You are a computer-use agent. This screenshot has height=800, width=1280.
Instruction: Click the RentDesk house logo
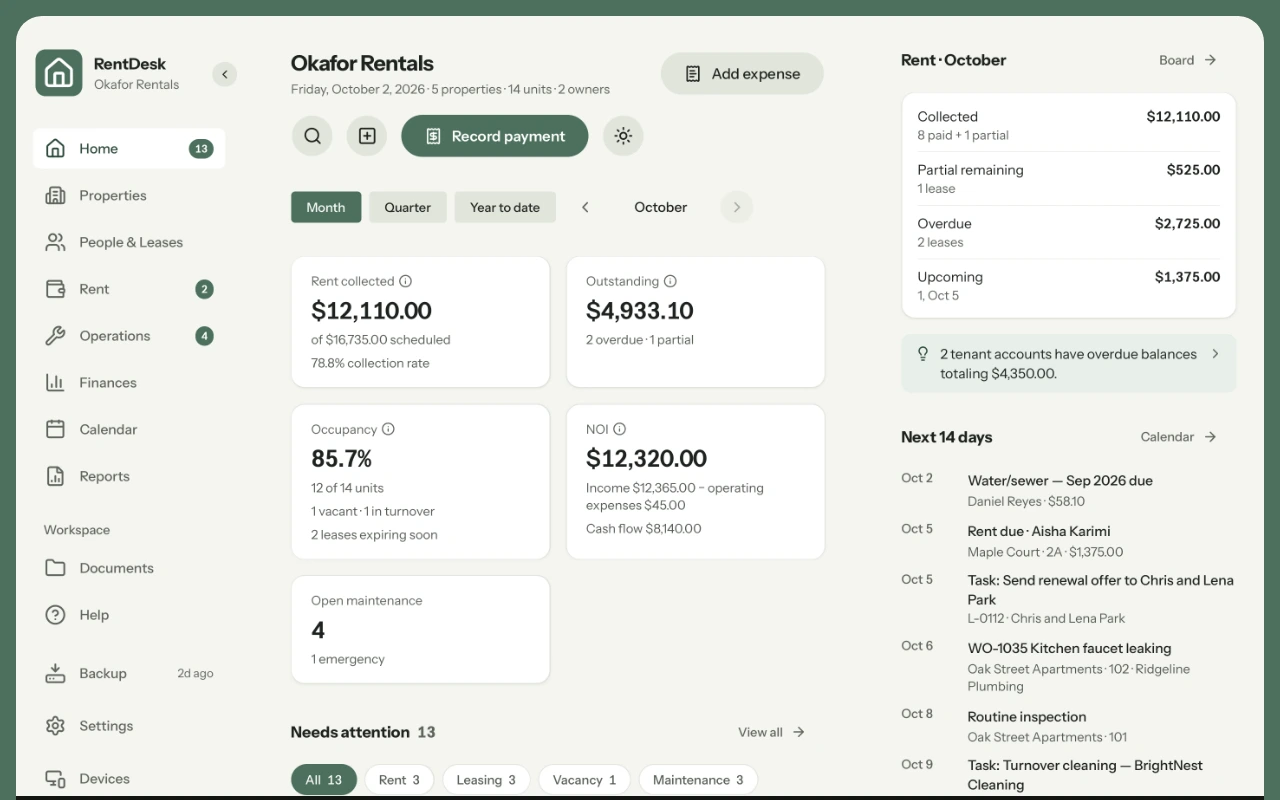pos(59,73)
